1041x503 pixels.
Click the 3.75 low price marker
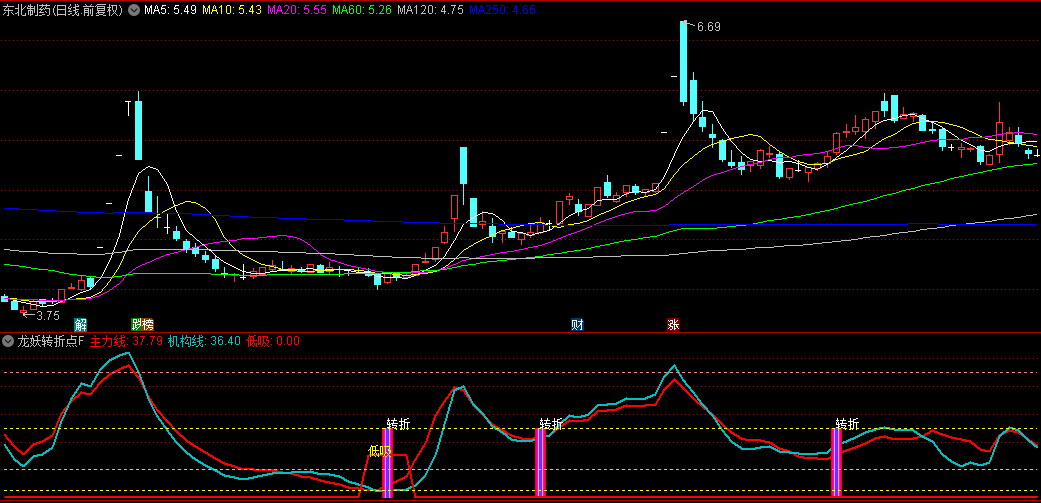click(48, 315)
